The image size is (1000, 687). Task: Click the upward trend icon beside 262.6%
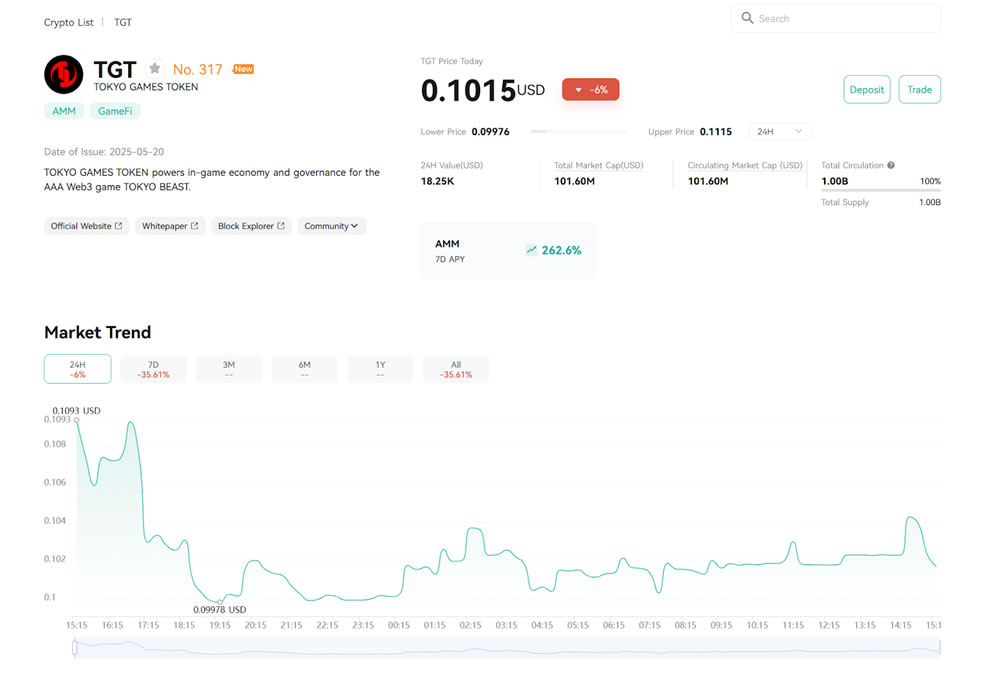pyautogui.click(x=531, y=250)
